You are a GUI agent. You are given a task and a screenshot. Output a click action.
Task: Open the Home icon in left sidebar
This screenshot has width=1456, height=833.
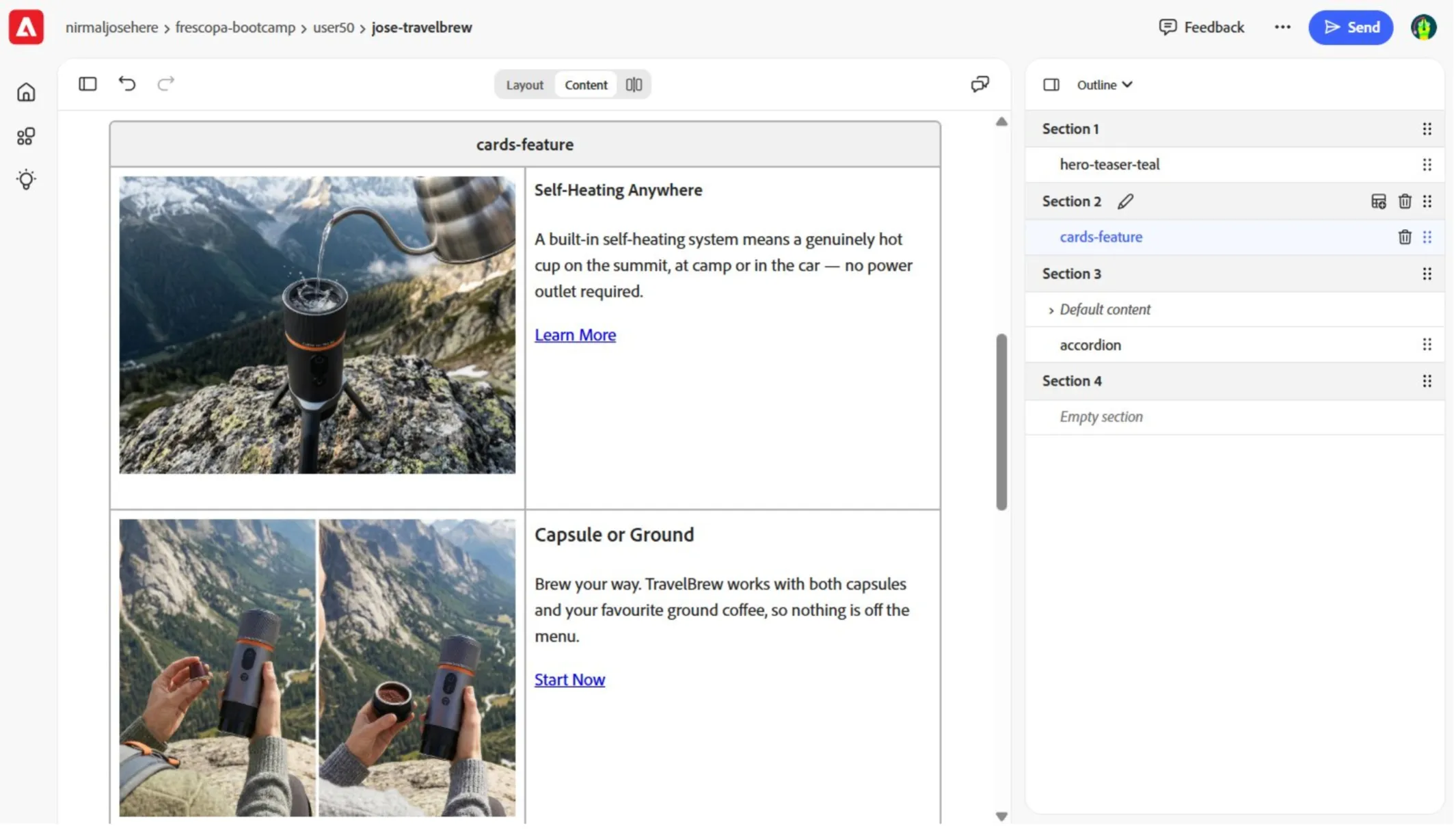coord(26,92)
